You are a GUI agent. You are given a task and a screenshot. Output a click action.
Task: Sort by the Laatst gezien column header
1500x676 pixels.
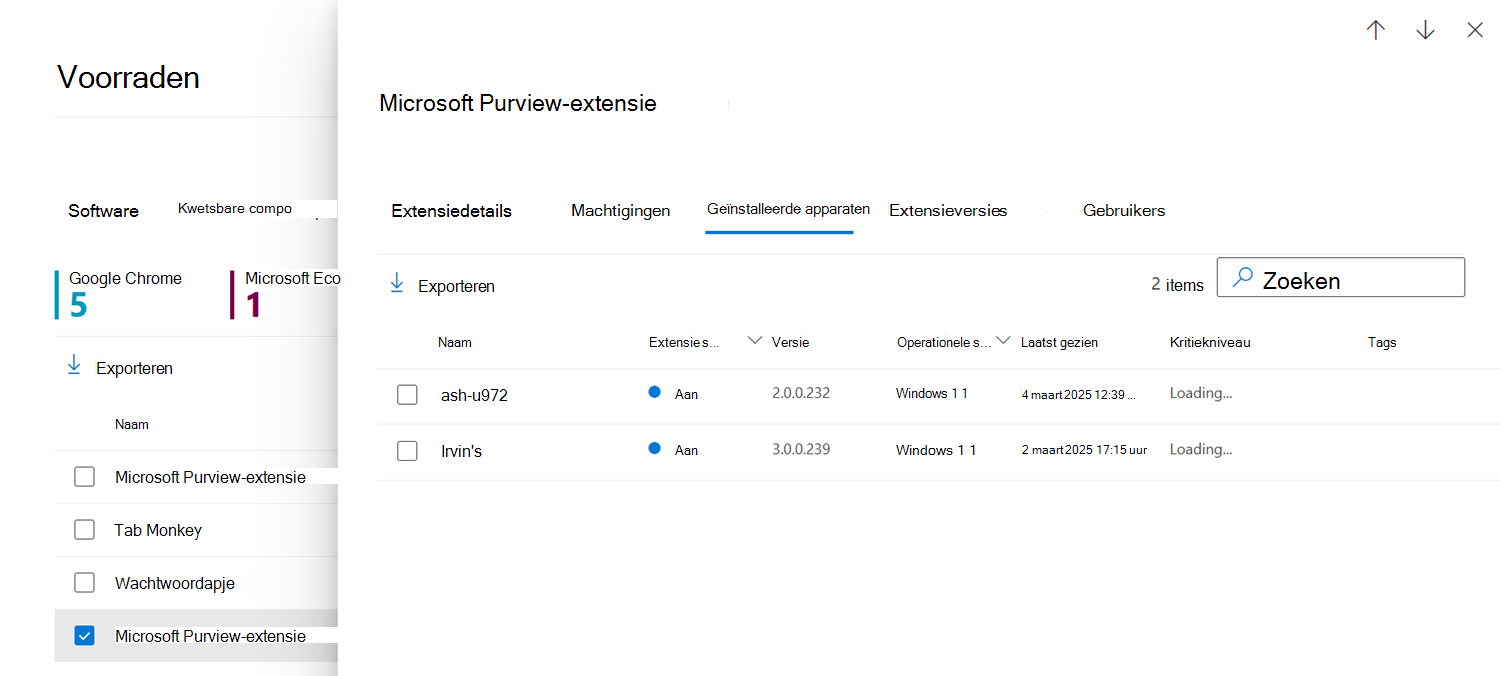[1059, 342]
